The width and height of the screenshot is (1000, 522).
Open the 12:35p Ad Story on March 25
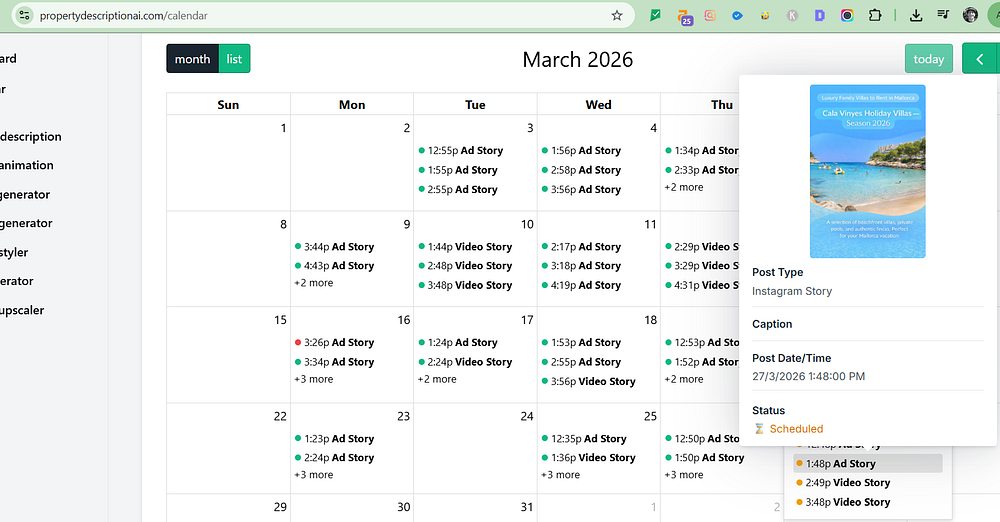click(584, 439)
